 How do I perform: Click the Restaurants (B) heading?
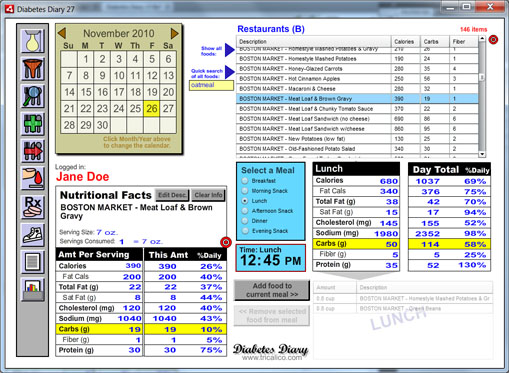pos(271,29)
